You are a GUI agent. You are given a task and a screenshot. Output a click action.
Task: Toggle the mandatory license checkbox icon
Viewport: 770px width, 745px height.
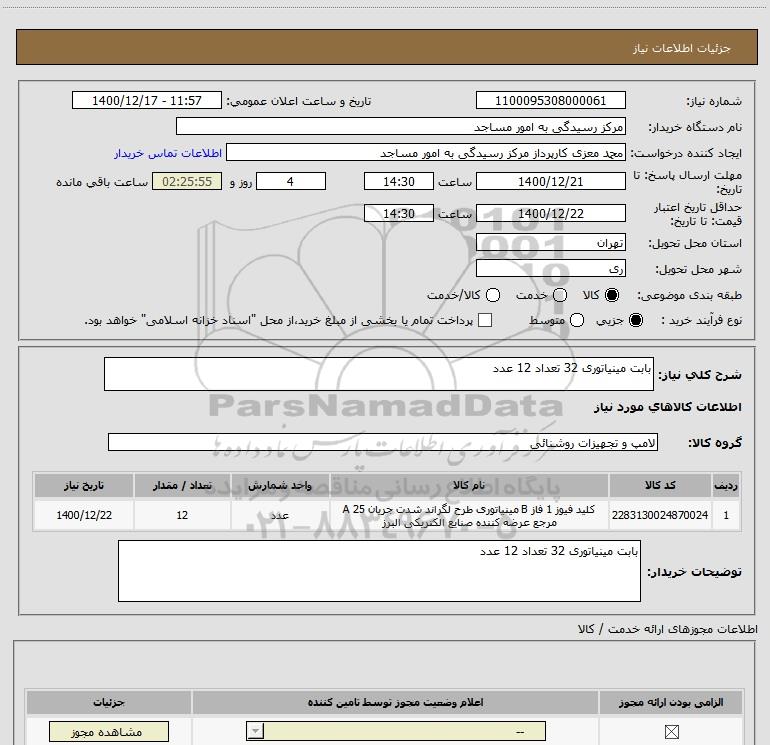pyautogui.click(x=671, y=732)
